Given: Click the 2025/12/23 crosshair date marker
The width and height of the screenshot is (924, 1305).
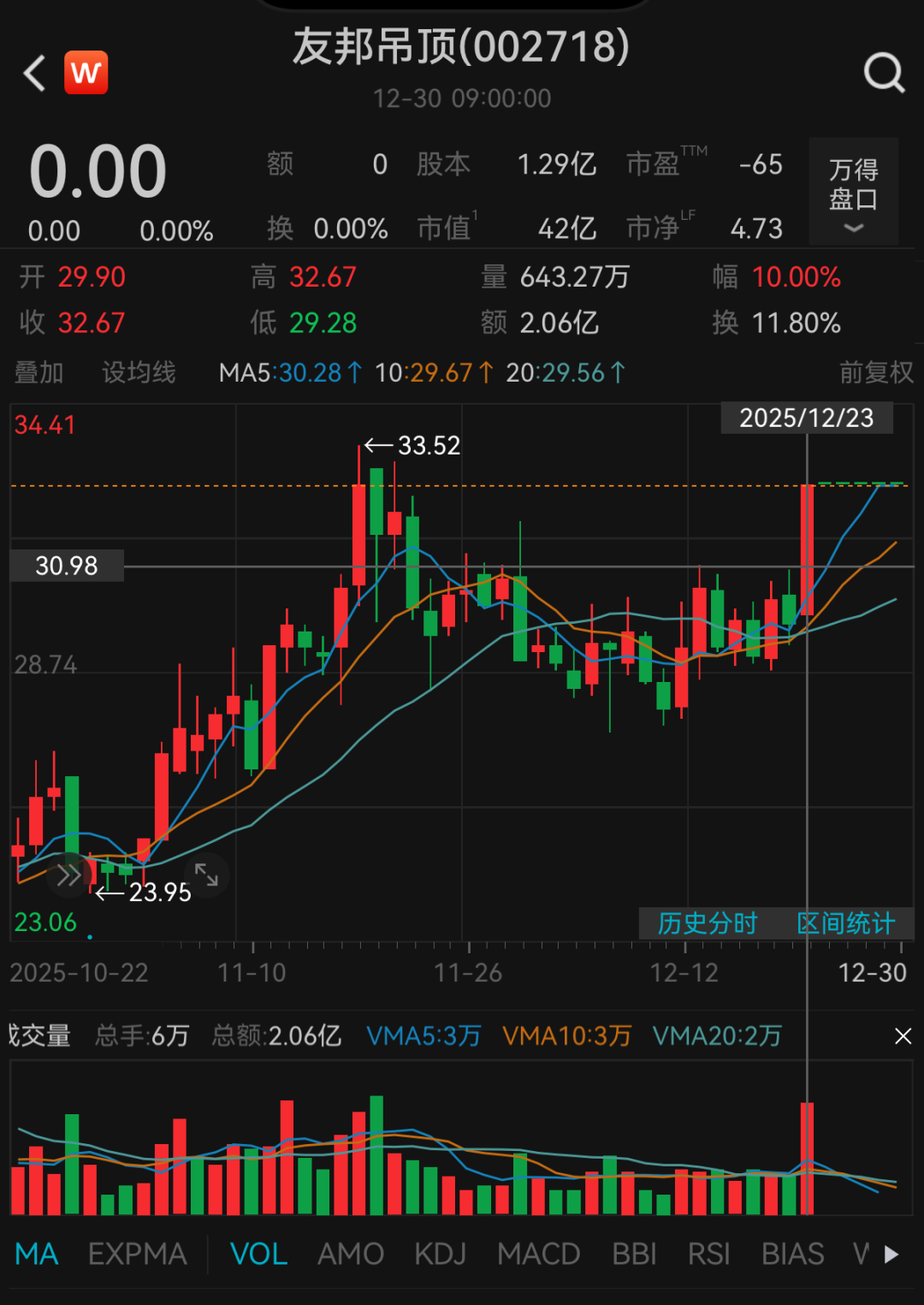Looking at the screenshot, I should coord(806,418).
